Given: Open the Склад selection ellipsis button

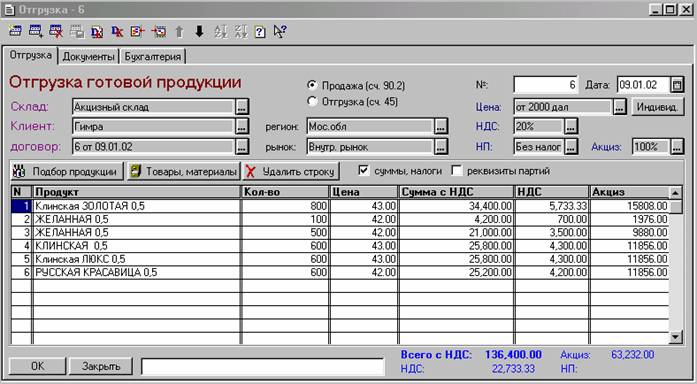Looking at the screenshot, I should (x=242, y=107).
